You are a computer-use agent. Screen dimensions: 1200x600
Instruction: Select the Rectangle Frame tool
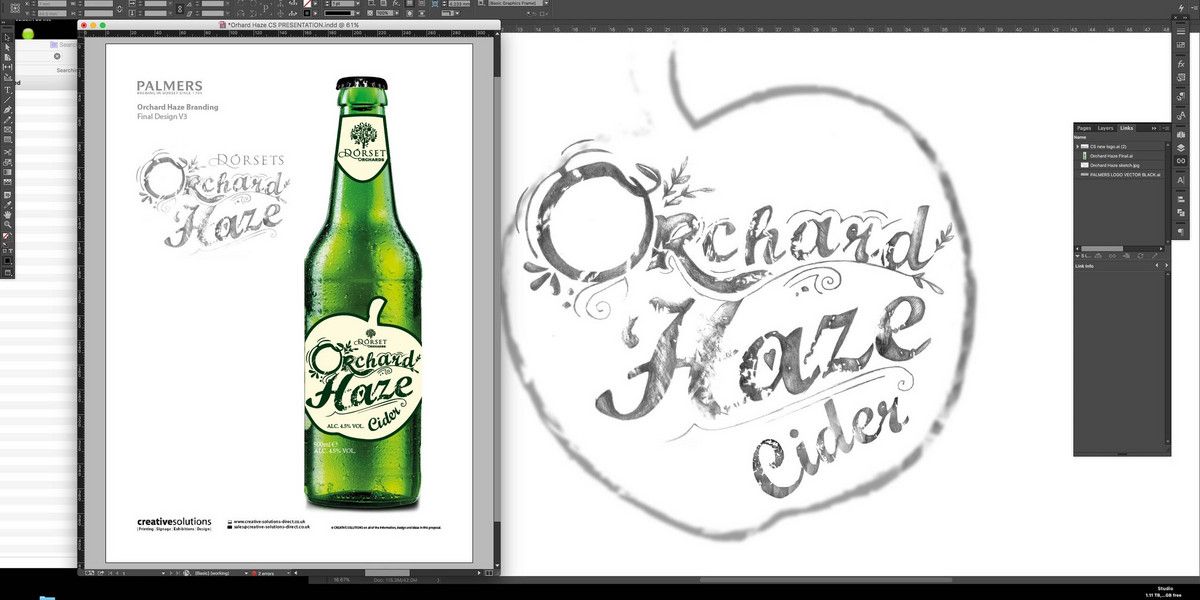click(8, 127)
